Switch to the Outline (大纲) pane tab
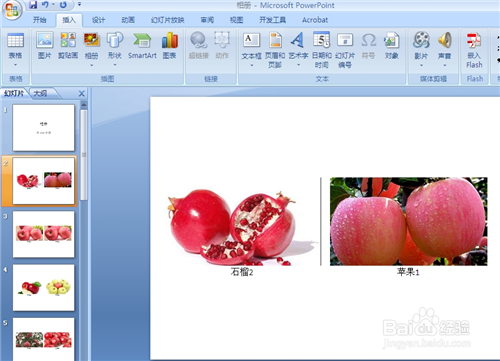 click(41, 94)
